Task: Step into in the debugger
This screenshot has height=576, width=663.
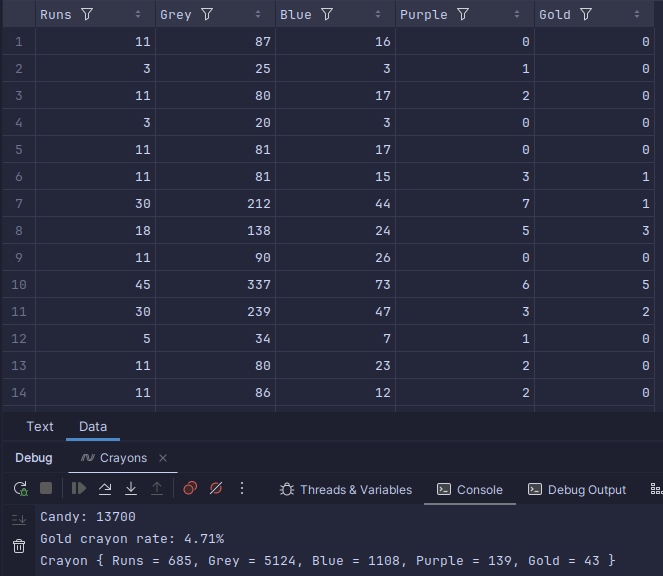Action: click(131, 488)
